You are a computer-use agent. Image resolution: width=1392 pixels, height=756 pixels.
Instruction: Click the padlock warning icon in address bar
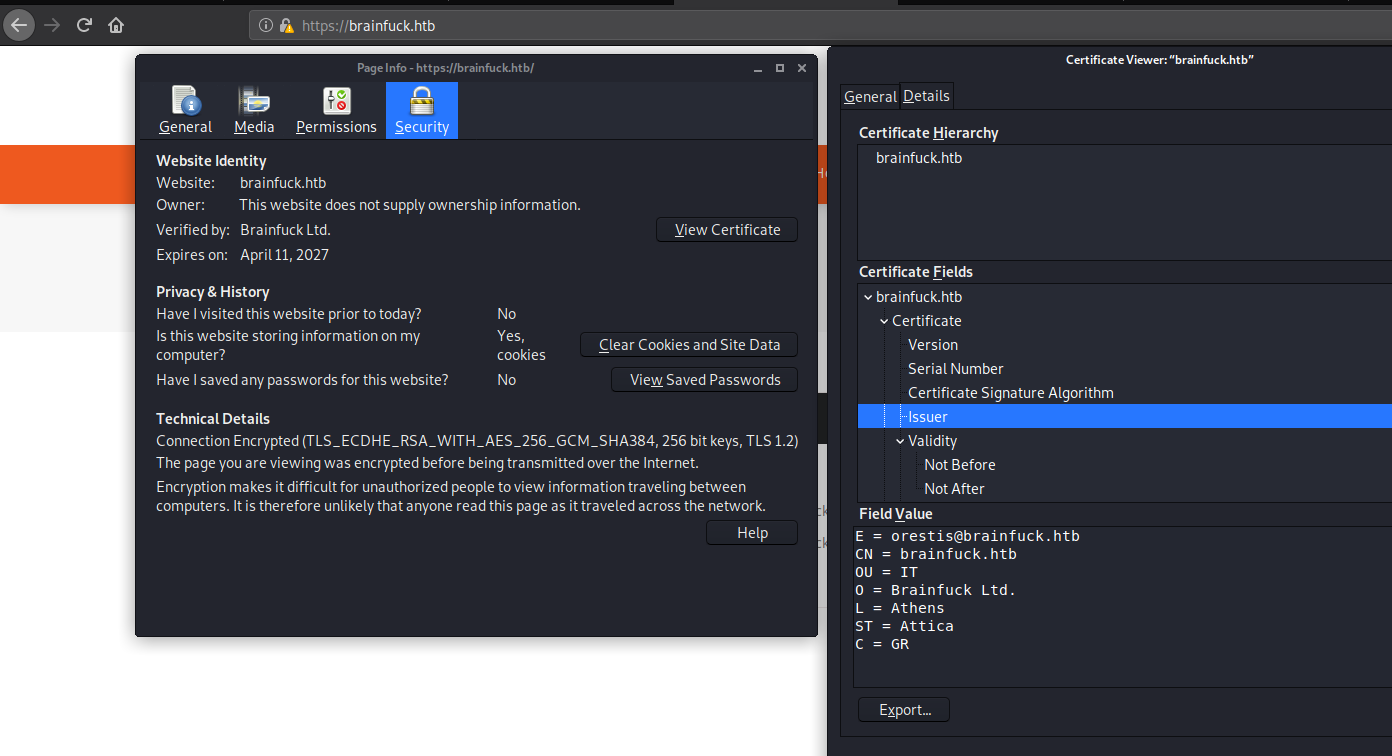click(x=287, y=26)
